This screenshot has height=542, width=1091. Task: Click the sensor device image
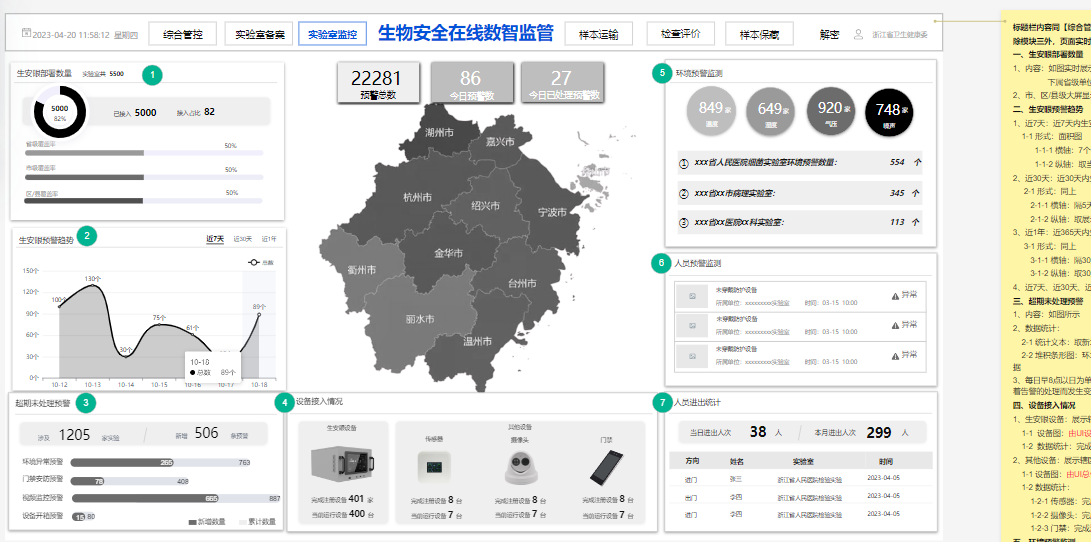435,466
